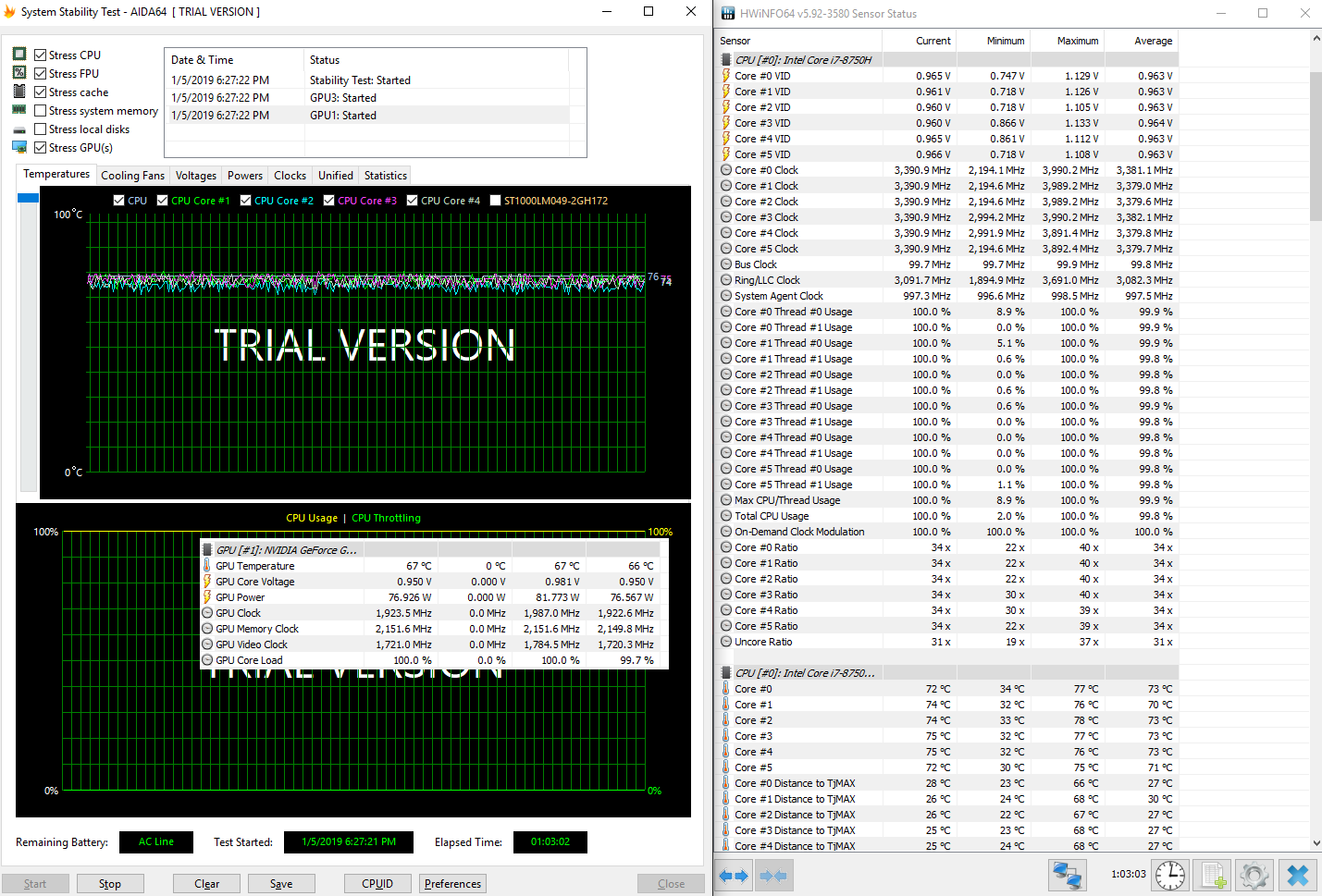The image size is (1322, 896).
Task: Click the circle icon of Uncore Ratio row
Action: pos(726,642)
